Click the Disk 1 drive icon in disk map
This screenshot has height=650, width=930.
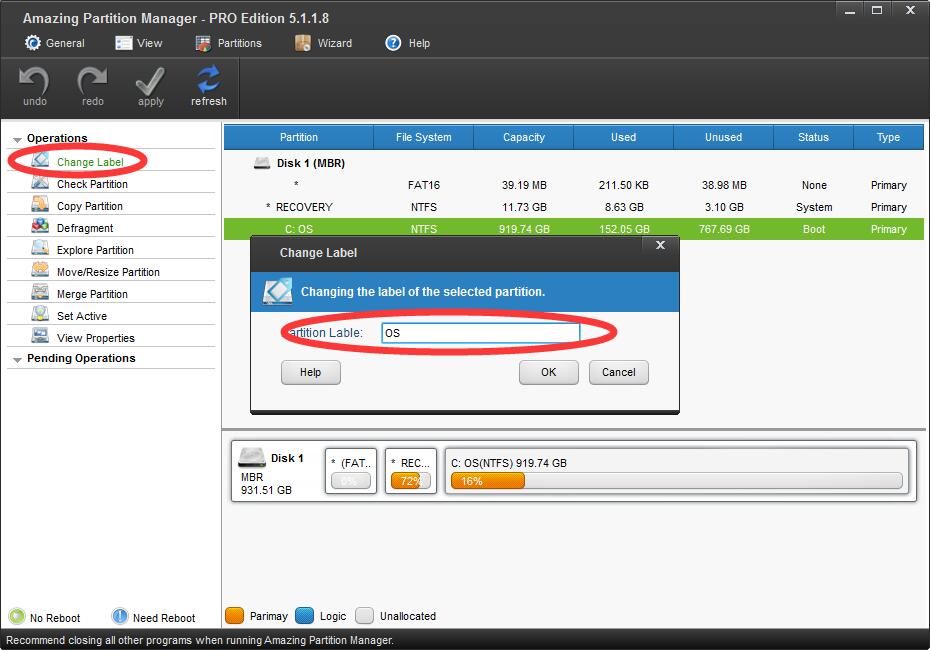click(251, 457)
